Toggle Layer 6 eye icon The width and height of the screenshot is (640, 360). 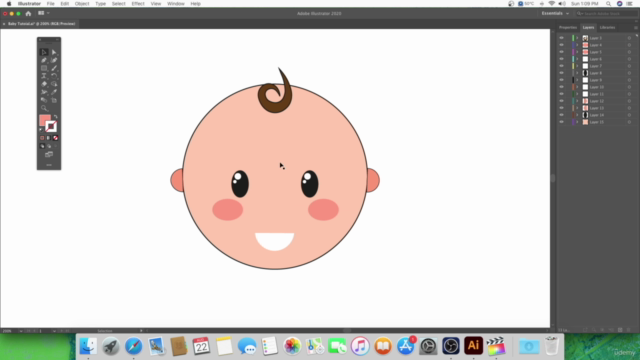pyautogui.click(x=562, y=59)
